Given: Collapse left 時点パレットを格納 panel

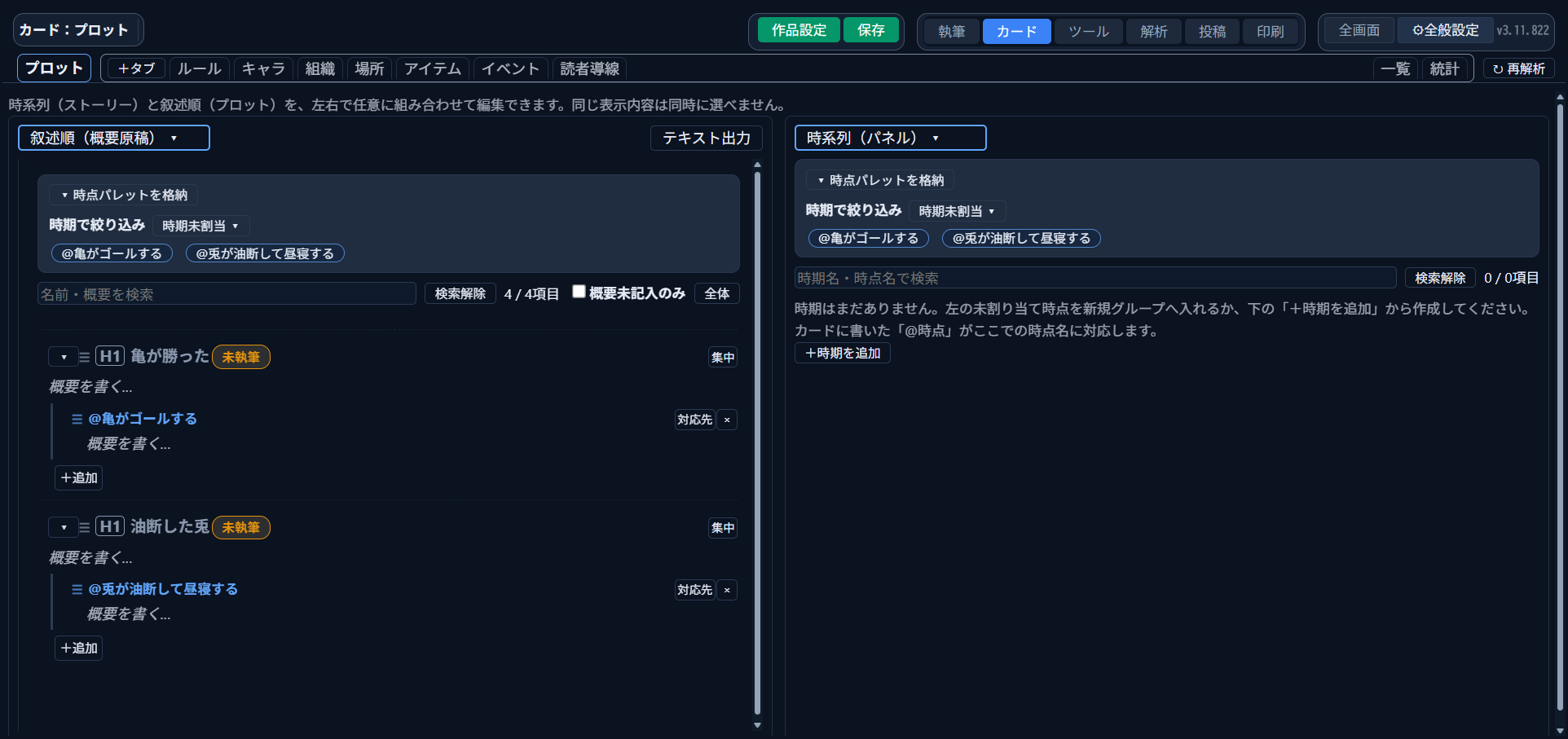Looking at the screenshot, I should 124,195.
